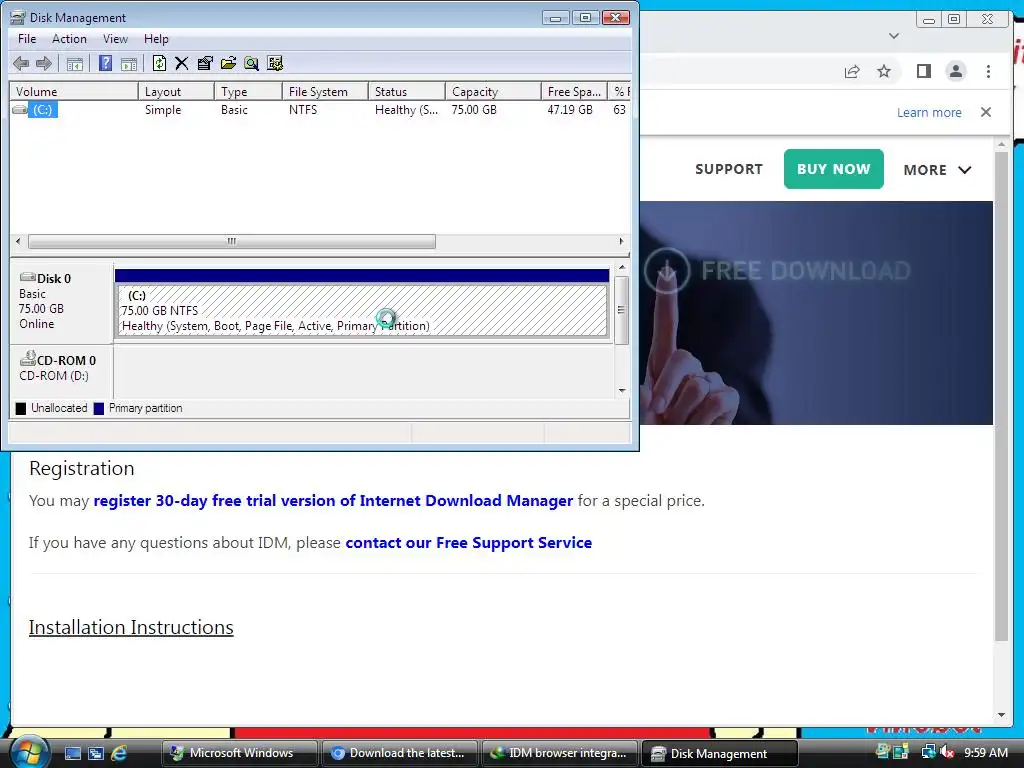Viewport: 1024px width, 768px height.
Task: Select the (C:) drive icon in volume list
Action: click(x=20, y=110)
